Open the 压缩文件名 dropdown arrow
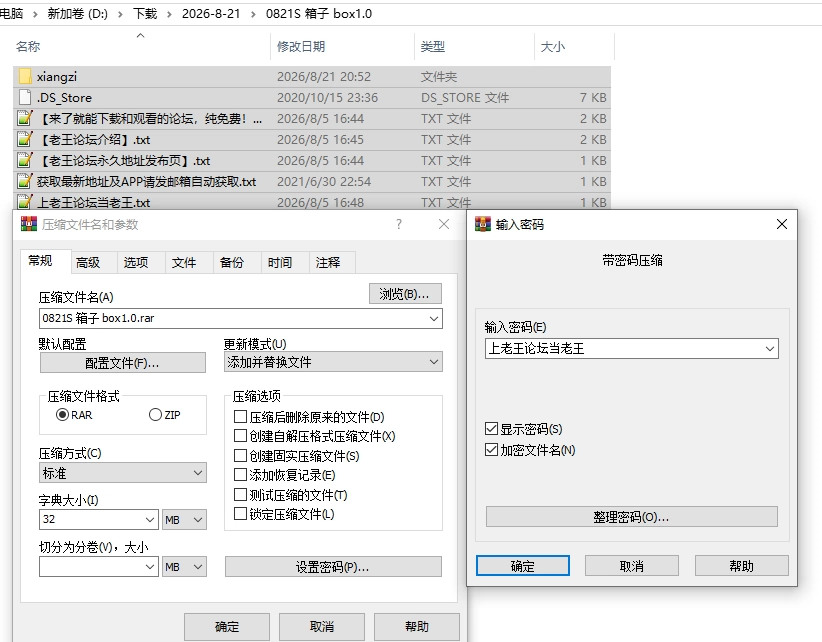Screen dimensions: 822x642 tap(434, 319)
